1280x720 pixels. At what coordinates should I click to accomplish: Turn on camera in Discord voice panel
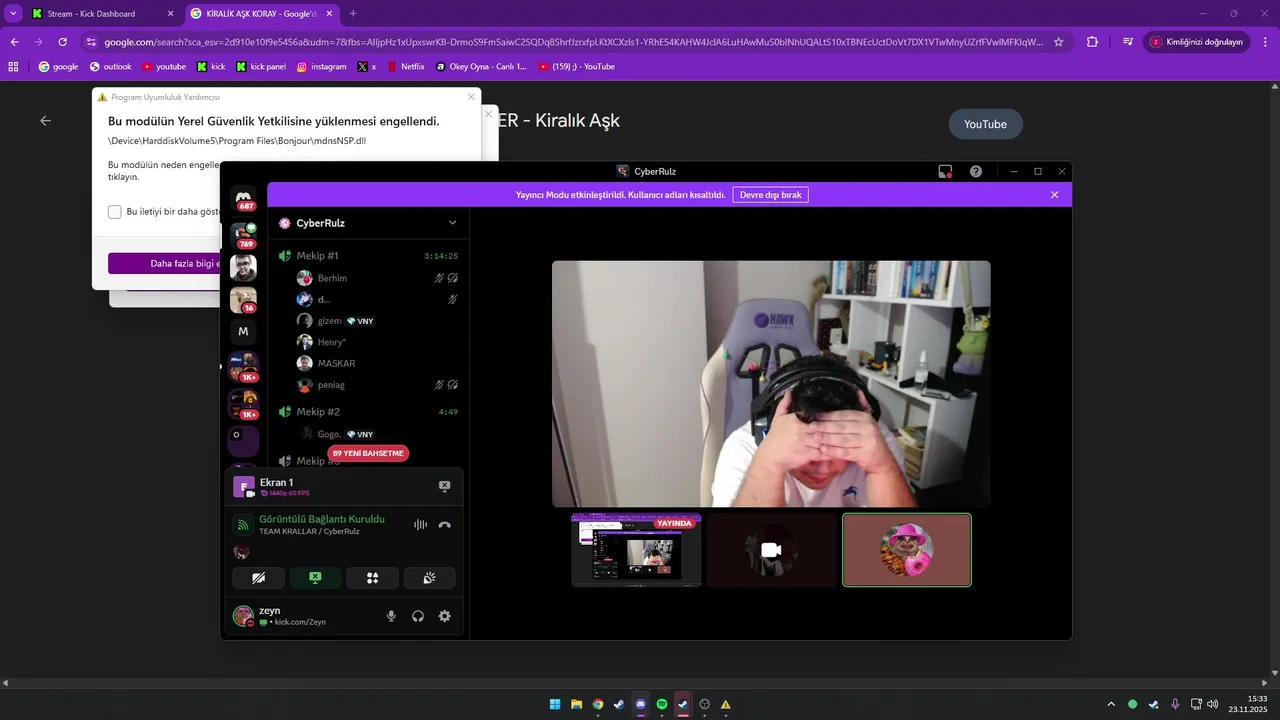tap(258, 578)
